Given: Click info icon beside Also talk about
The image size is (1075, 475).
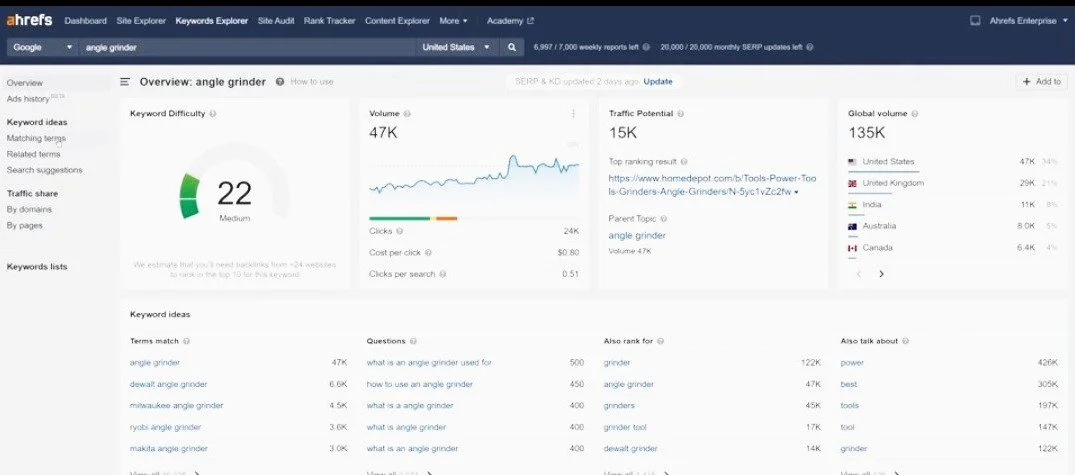Looking at the screenshot, I should click(906, 341).
